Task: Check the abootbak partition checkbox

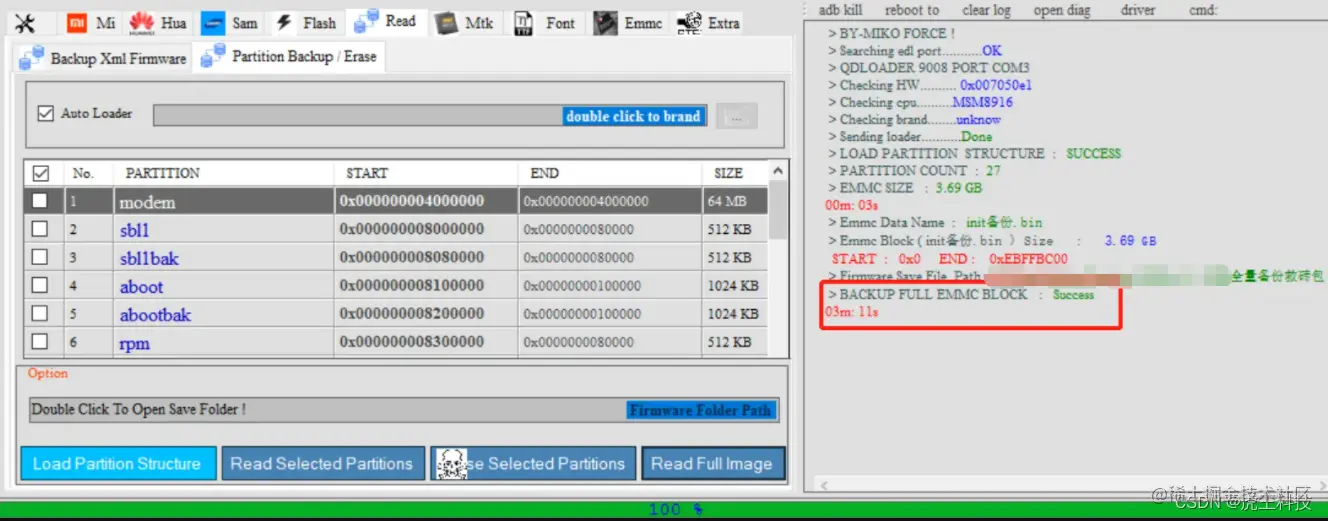Action: tap(40, 313)
